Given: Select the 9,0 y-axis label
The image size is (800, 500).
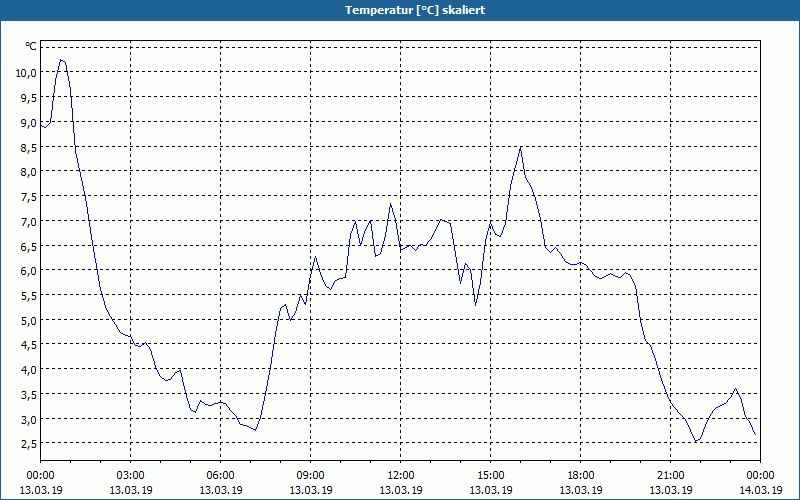Looking at the screenshot, I should tap(29, 122).
